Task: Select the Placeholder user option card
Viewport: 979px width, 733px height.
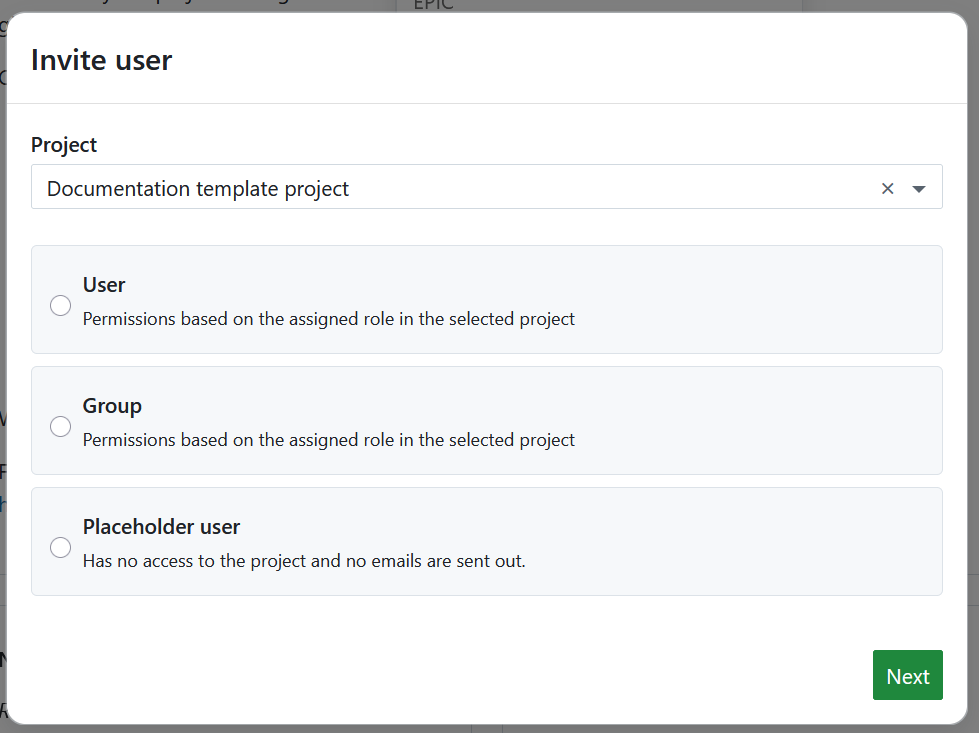Action: tap(487, 541)
